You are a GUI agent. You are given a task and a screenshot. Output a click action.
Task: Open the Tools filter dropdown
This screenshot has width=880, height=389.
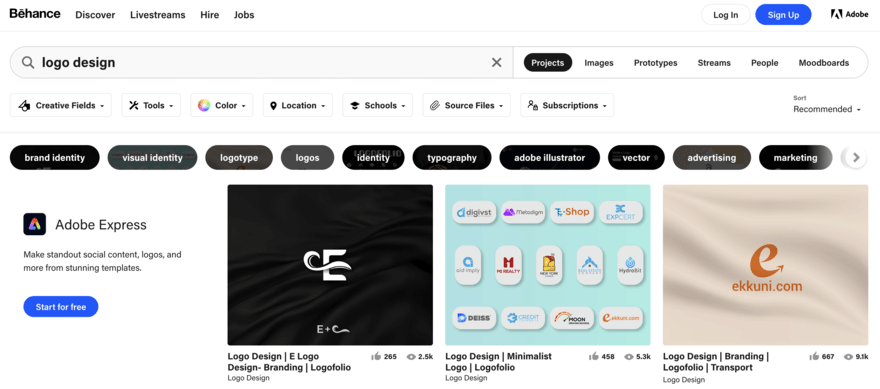151,105
